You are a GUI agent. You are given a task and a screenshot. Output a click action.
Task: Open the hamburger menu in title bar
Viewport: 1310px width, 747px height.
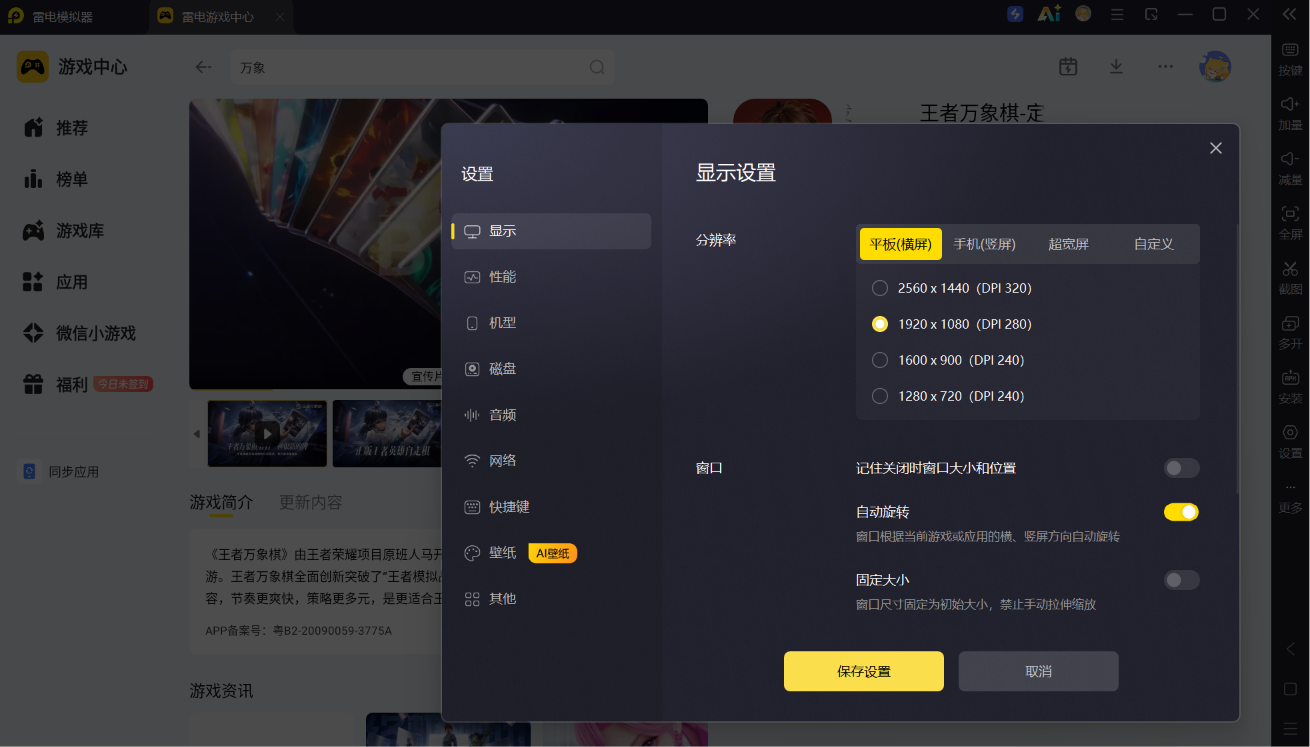(x=1118, y=14)
